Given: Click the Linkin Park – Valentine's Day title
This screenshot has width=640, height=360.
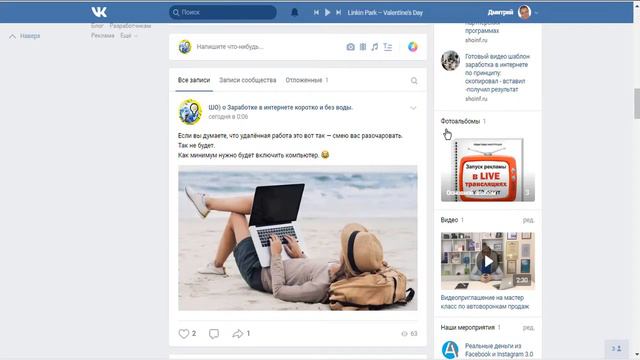Looking at the screenshot, I should 385,13.
